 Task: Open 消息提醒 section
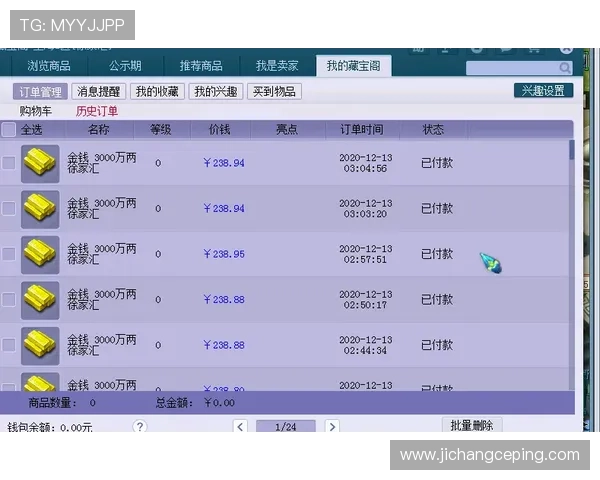pos(99,91)
